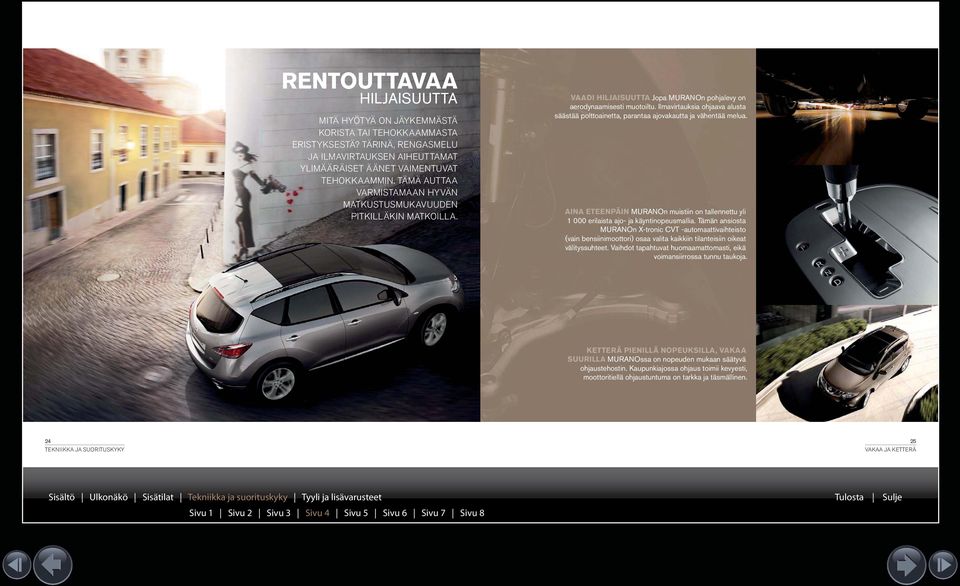Screen dimensions: 960x586
Task: Jump to the last page icon
Action: (943, 565)
